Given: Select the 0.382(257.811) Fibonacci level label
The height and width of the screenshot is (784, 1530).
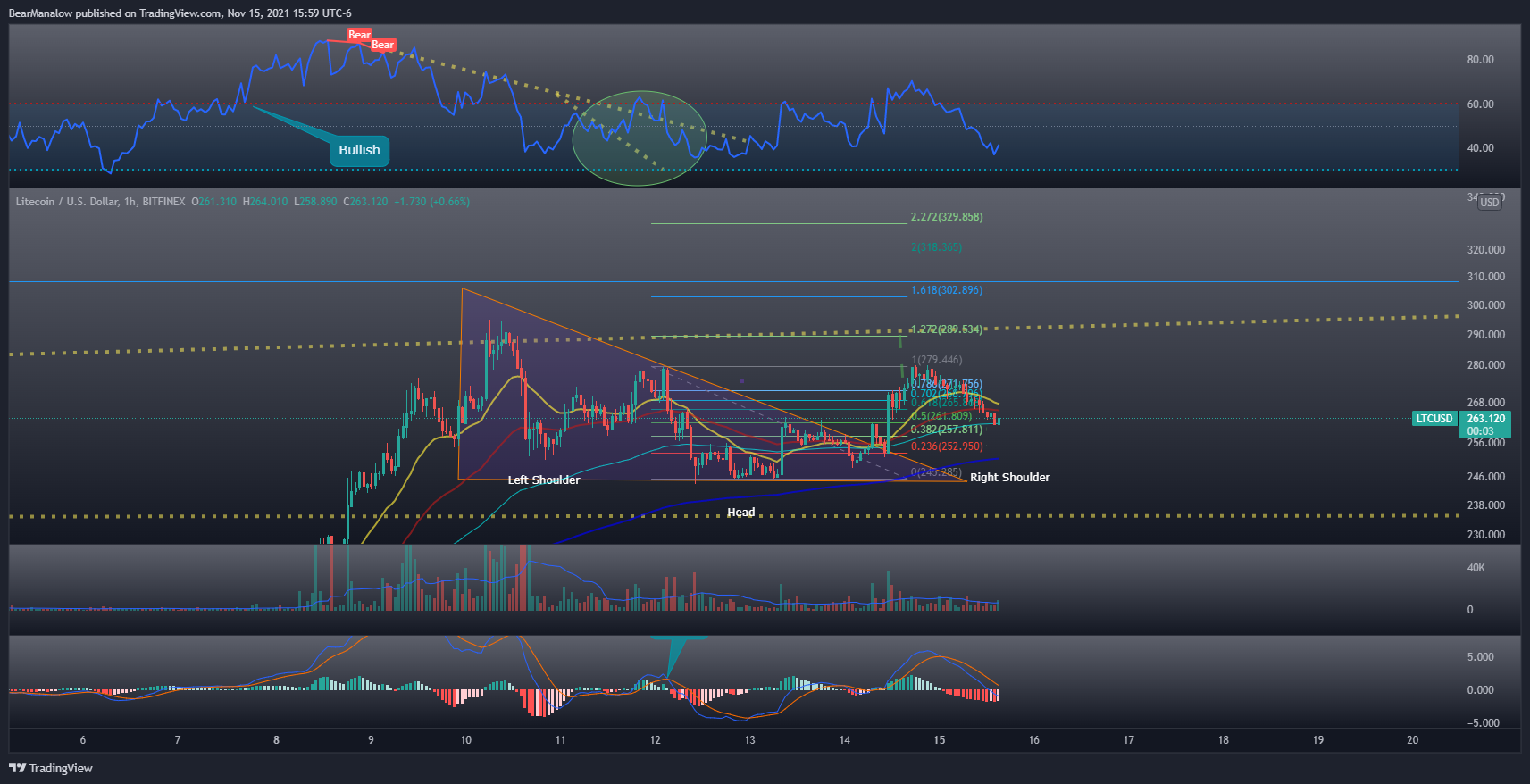Looking at the screenshot, I should tap(946, 430).
